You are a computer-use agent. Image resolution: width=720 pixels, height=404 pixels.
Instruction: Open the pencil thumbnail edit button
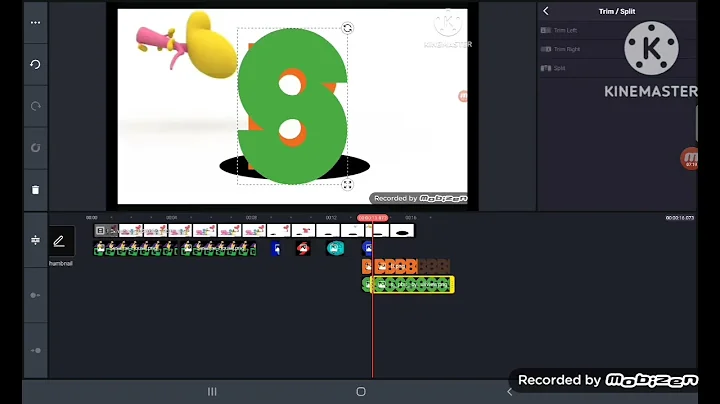click(60, 241)
